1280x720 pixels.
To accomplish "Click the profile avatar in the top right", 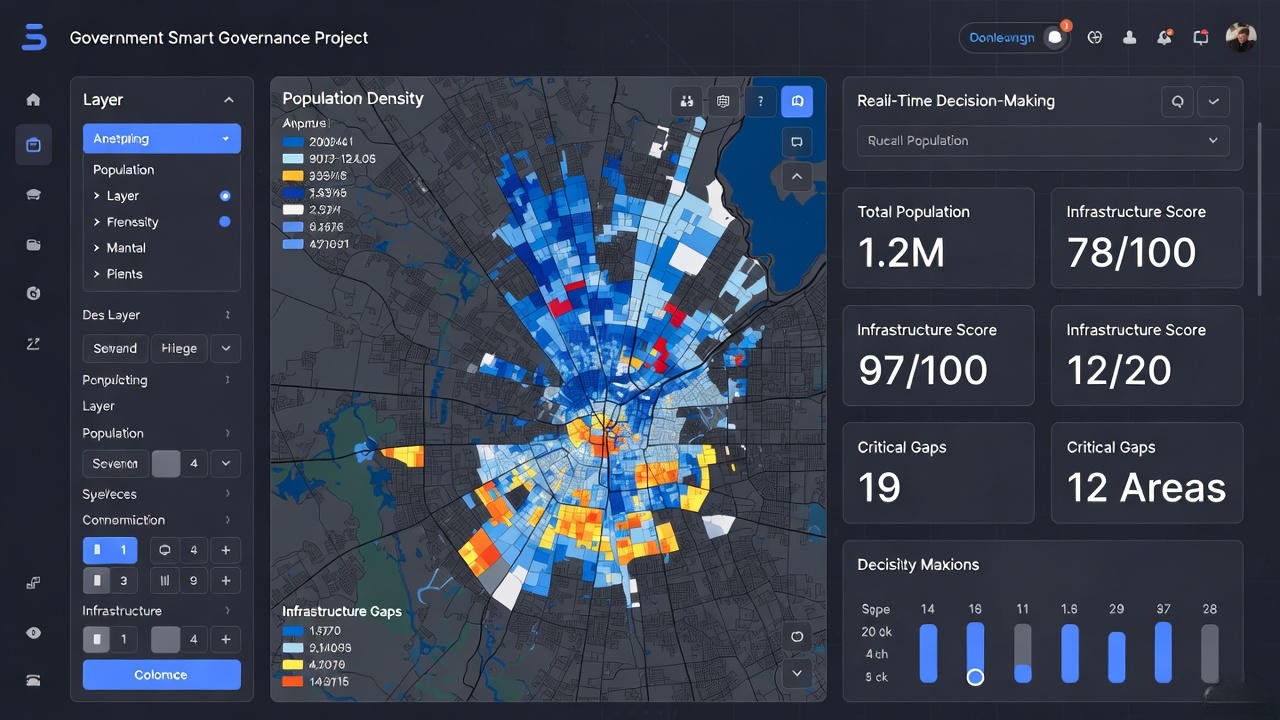I will click(1241, 37).
